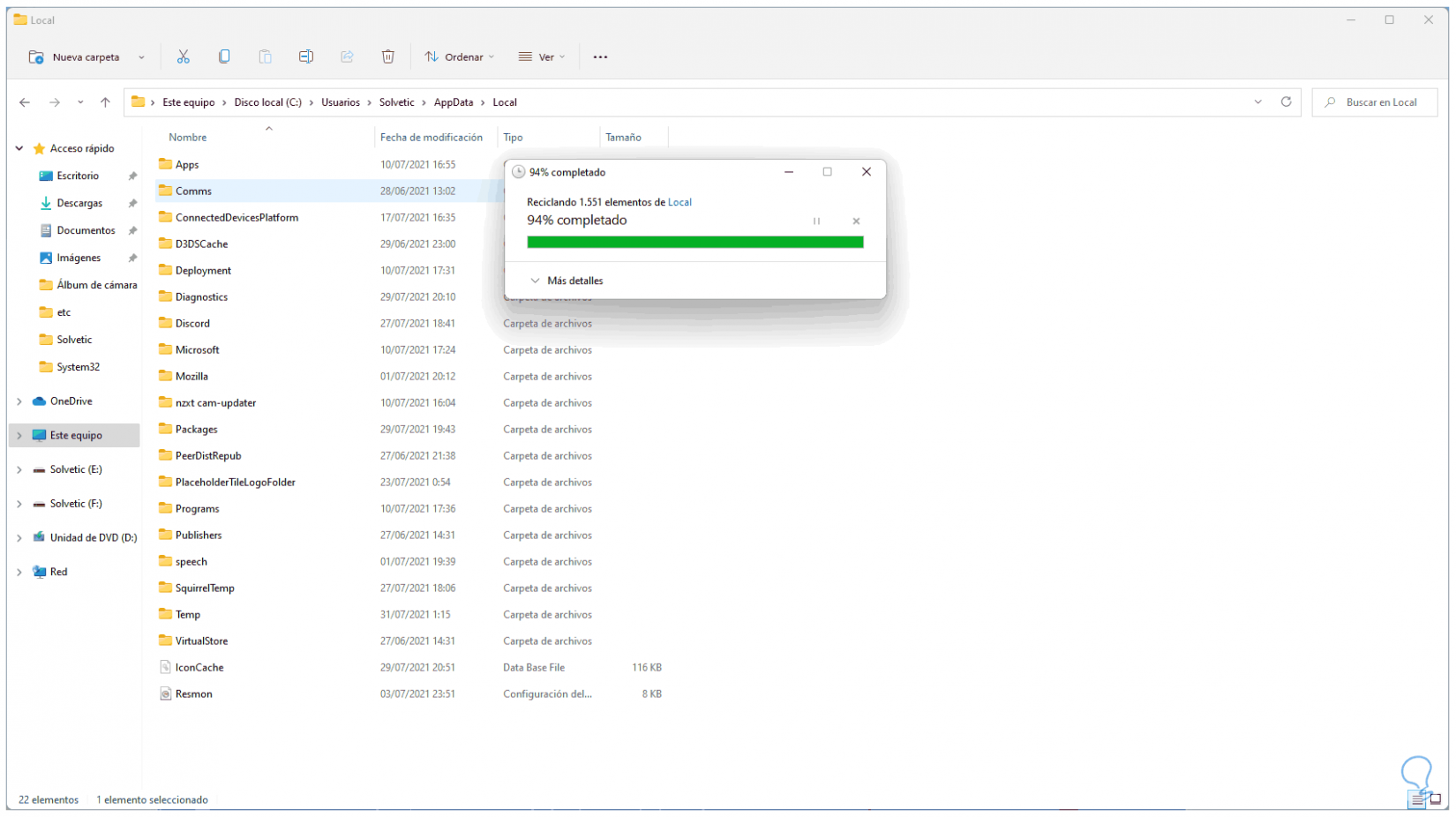Open Descargas in quick access
Screen dimensions: 1456x817
(x=79, y=203)
